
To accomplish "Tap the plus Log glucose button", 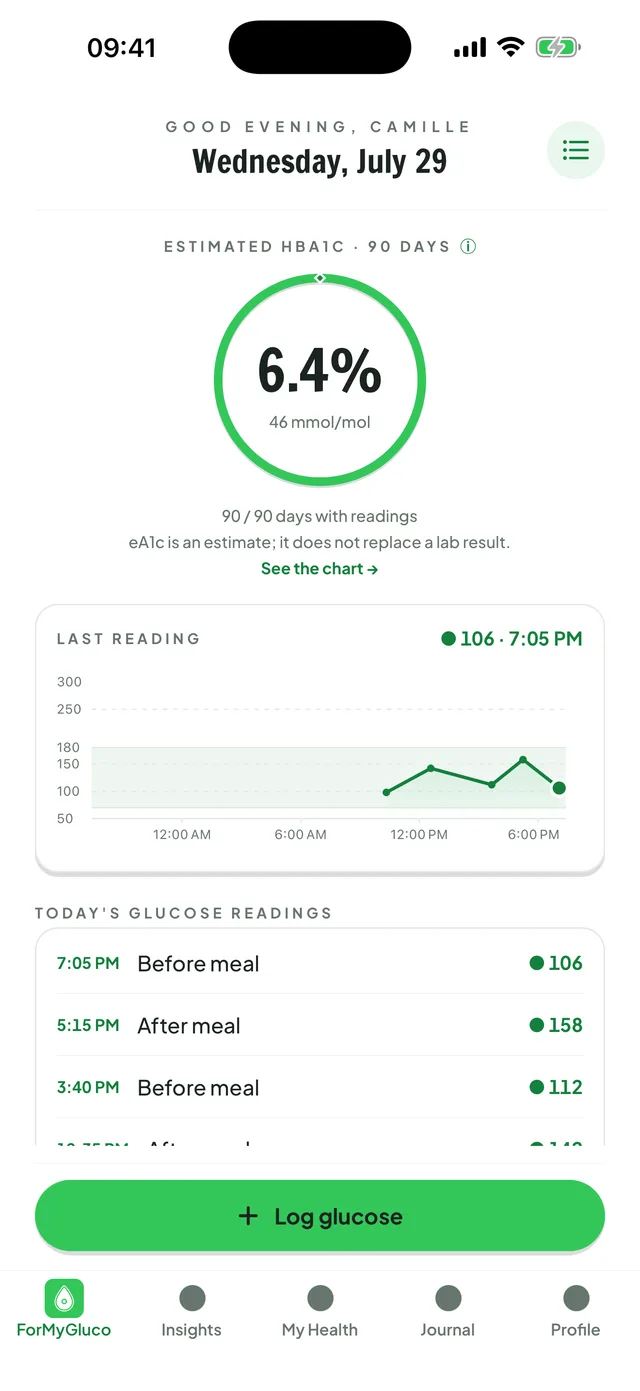I will coord(320,1216).
